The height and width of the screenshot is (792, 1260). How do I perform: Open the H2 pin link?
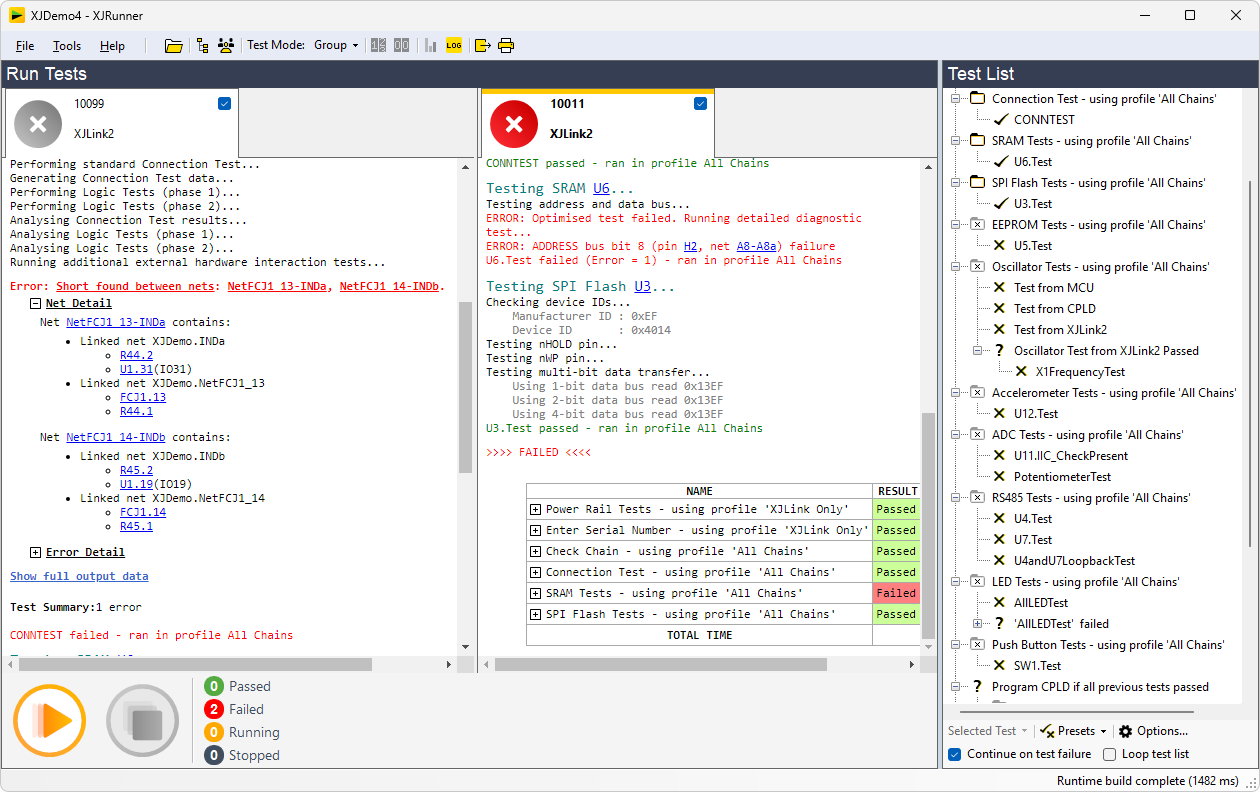click(x=691, y=246)
